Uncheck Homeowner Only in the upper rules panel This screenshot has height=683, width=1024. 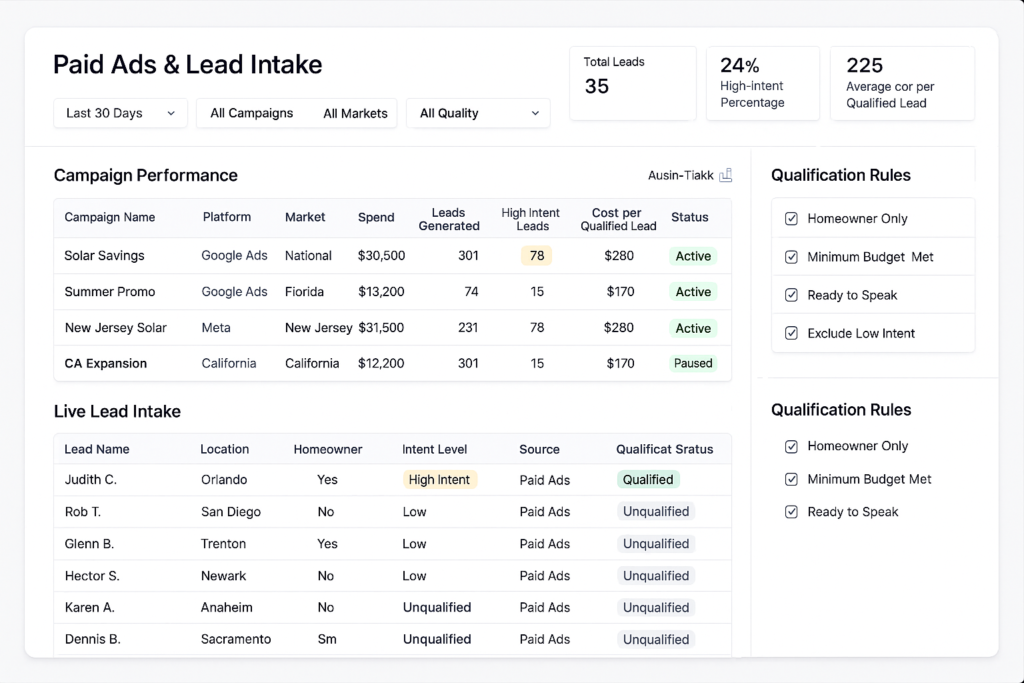792,218
